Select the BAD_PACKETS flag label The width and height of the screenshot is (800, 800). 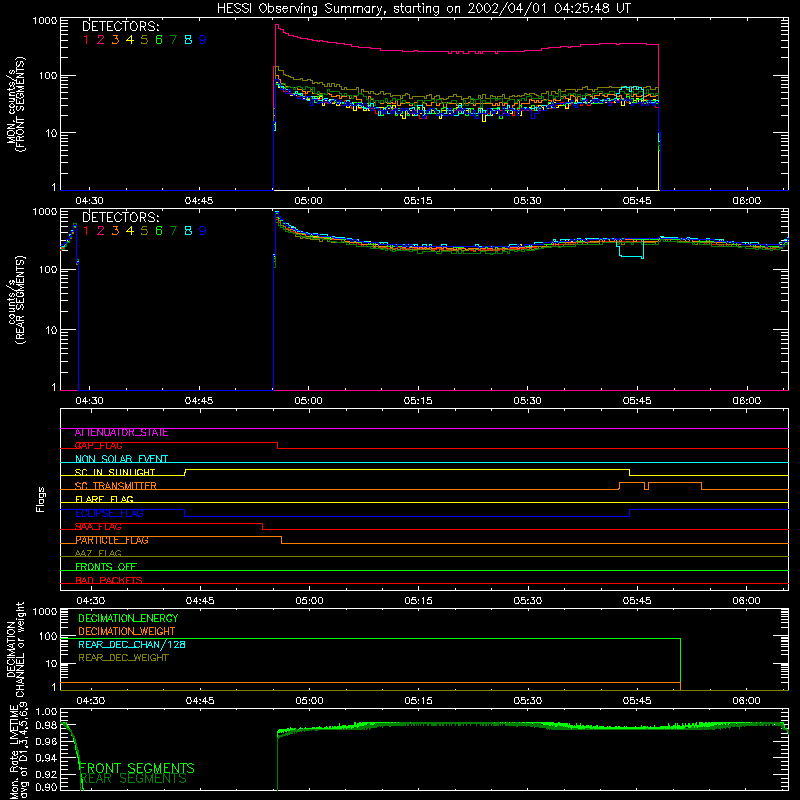pyautogui.click(x=109, y=580)
